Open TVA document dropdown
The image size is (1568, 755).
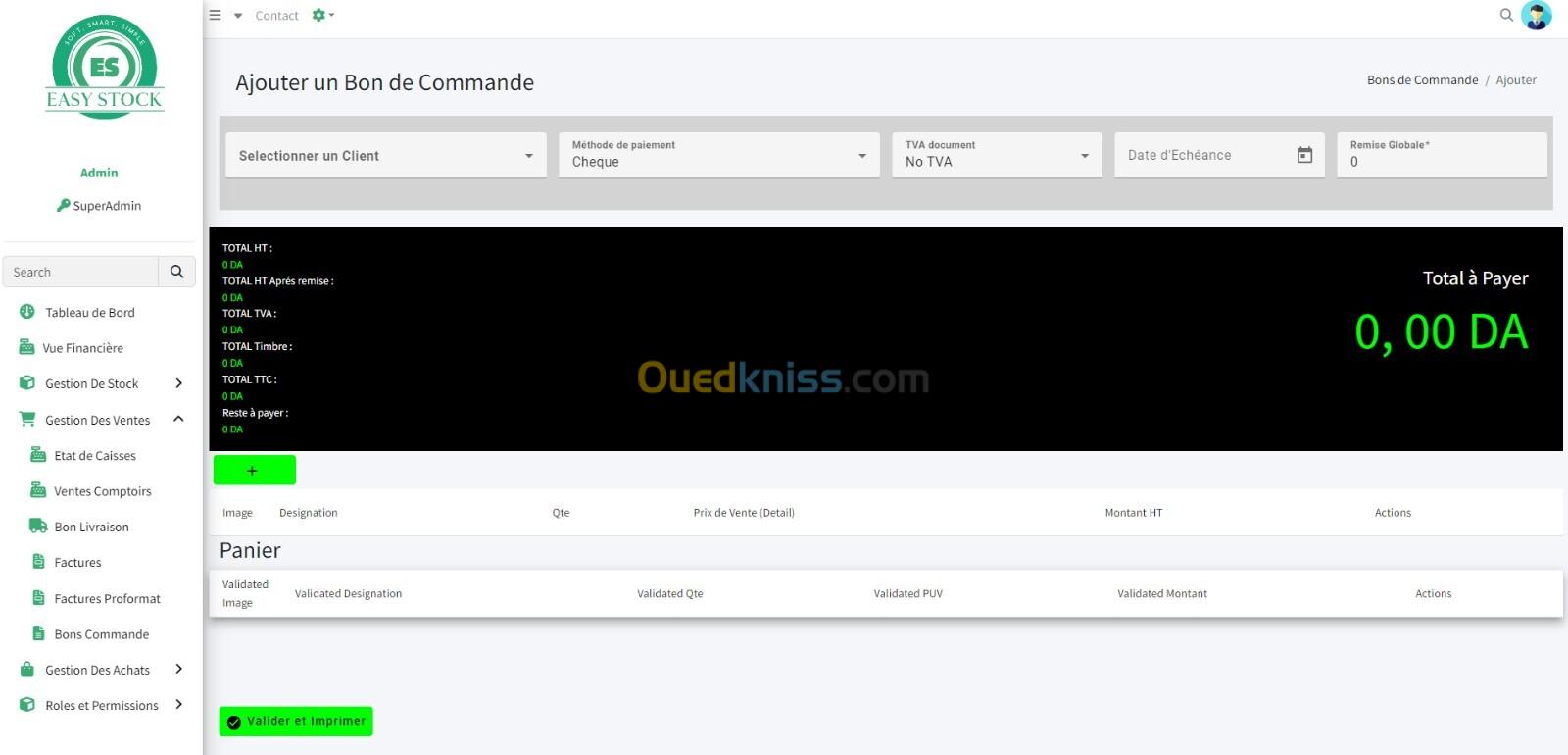coord(997,155)
